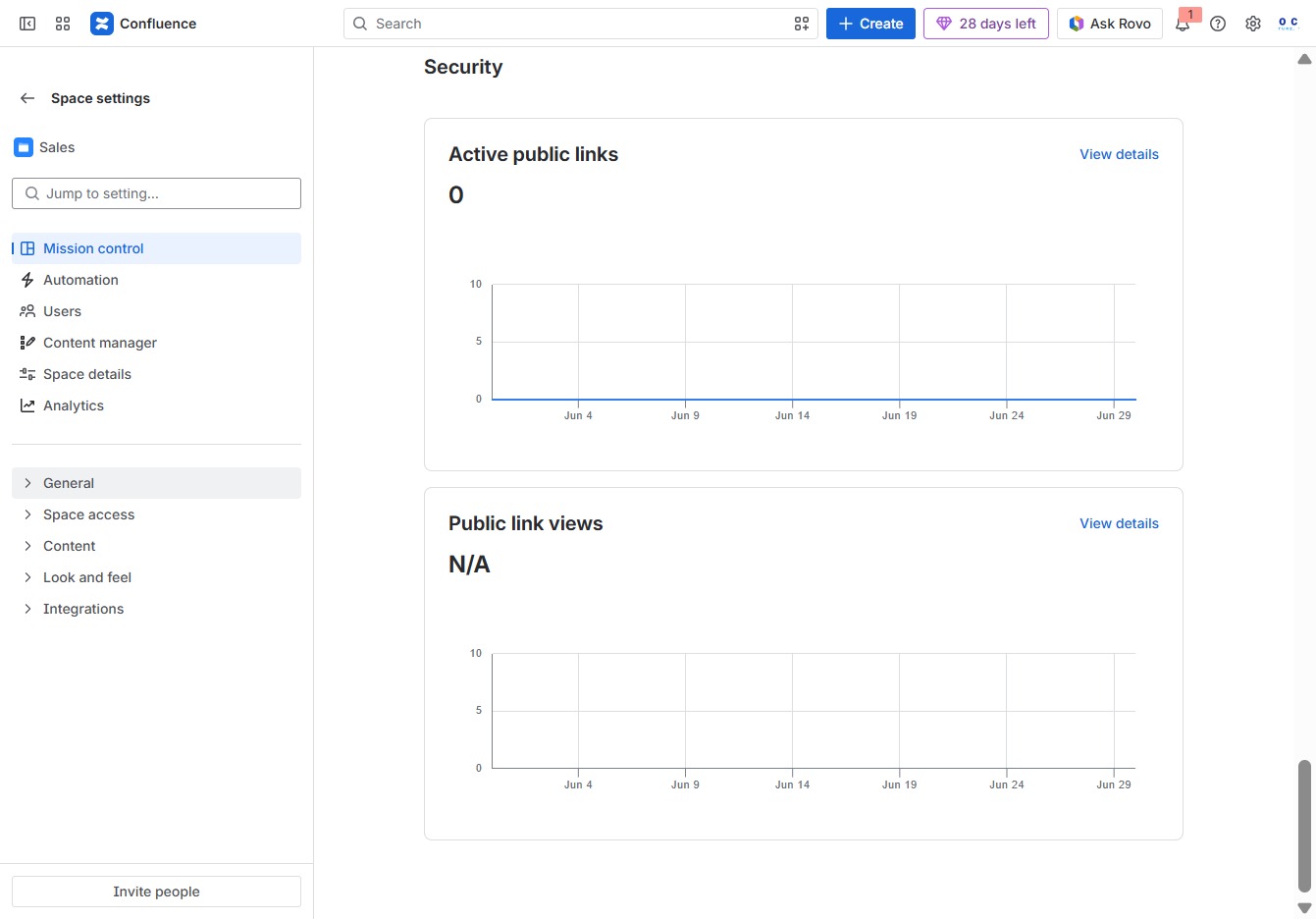
Task: Open Analytics in the sidebar
Action: (156, 405)
